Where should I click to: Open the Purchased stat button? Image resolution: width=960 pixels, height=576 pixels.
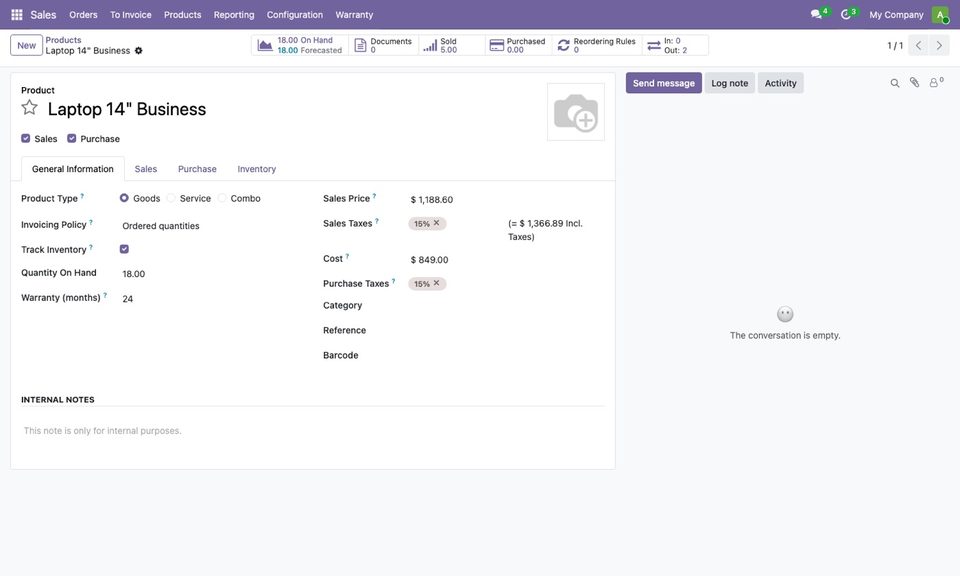coord(519,45)
